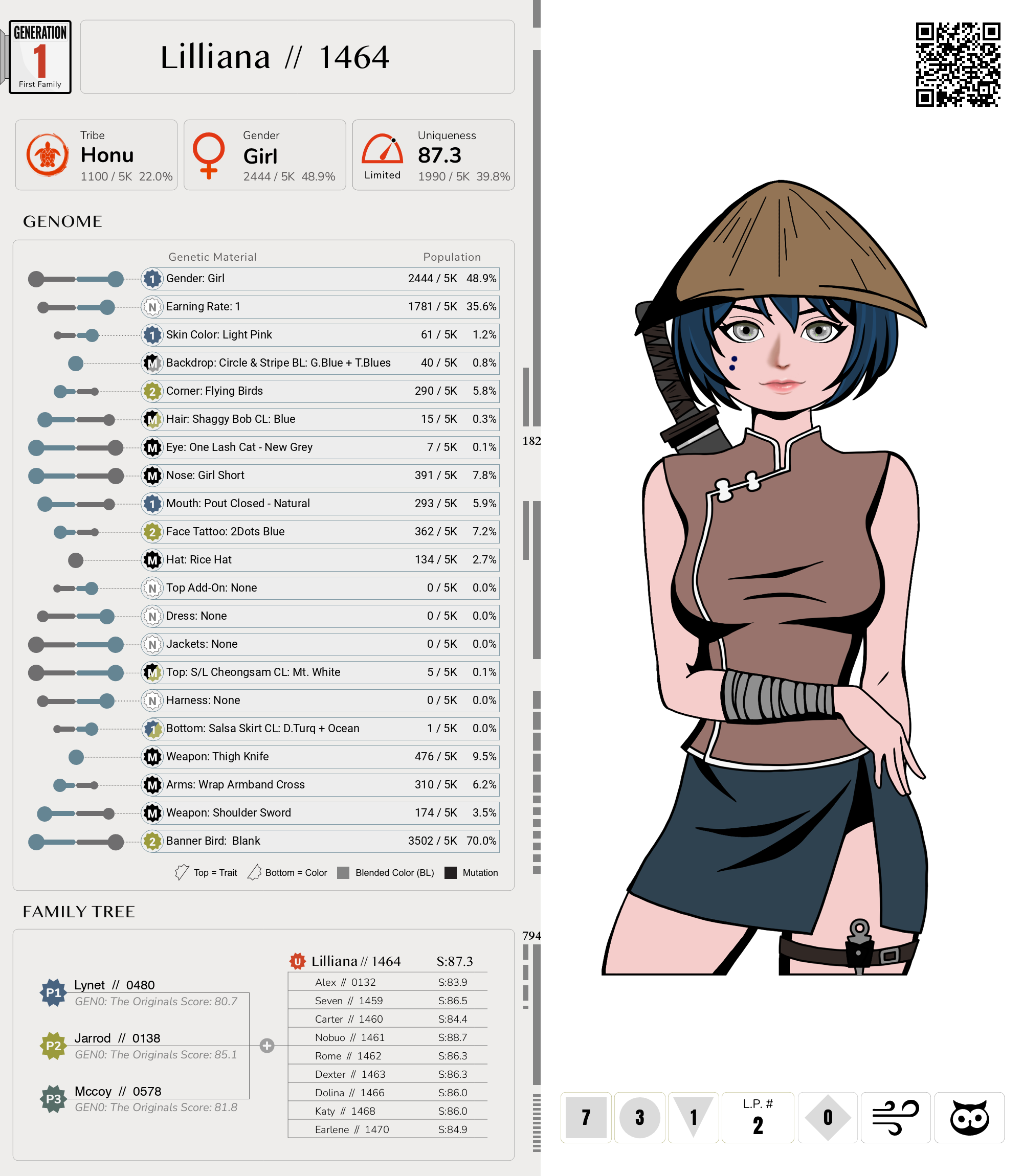
Task: Click the Rome // 1462 sibling row
Action: point(388,1056)
